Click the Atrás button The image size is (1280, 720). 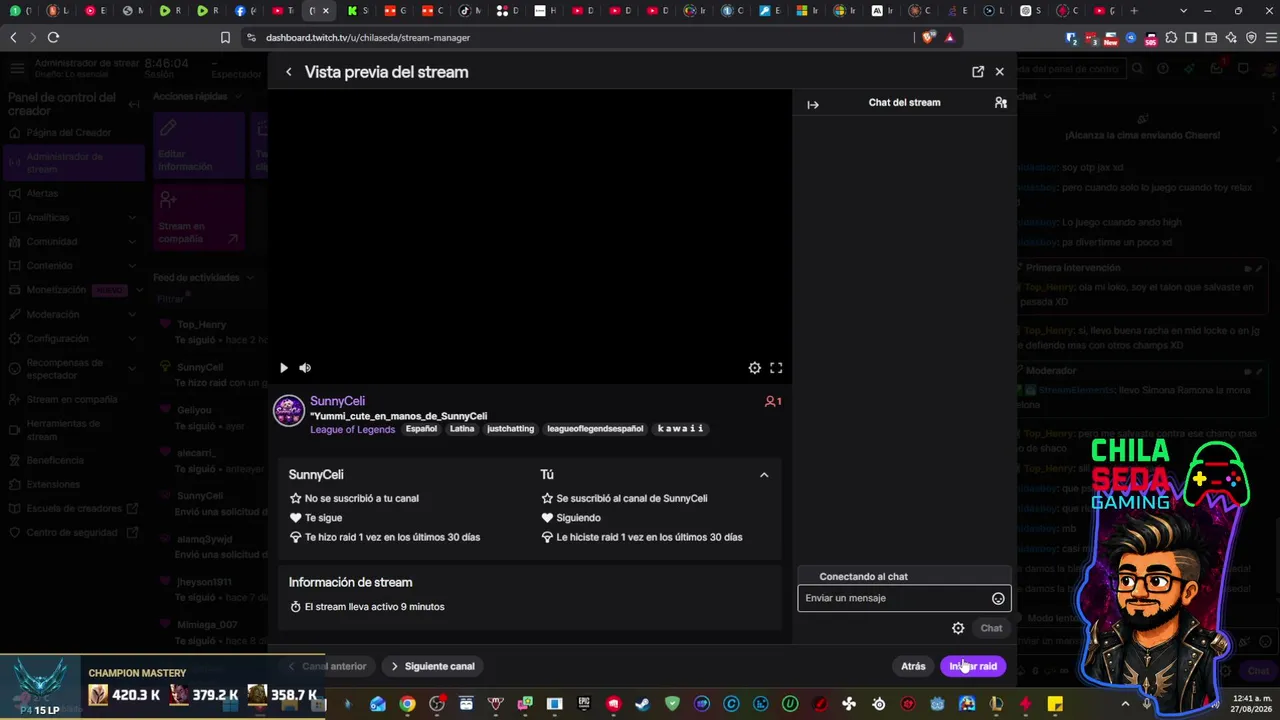tap(913, 666)
